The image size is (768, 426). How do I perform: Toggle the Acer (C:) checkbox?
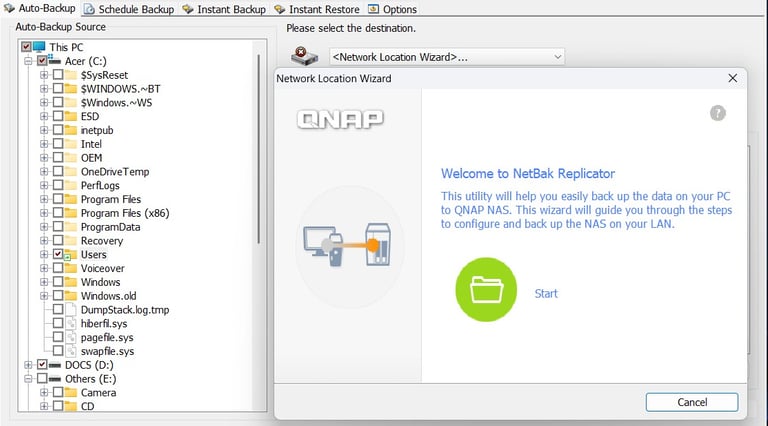coord(42,61)
